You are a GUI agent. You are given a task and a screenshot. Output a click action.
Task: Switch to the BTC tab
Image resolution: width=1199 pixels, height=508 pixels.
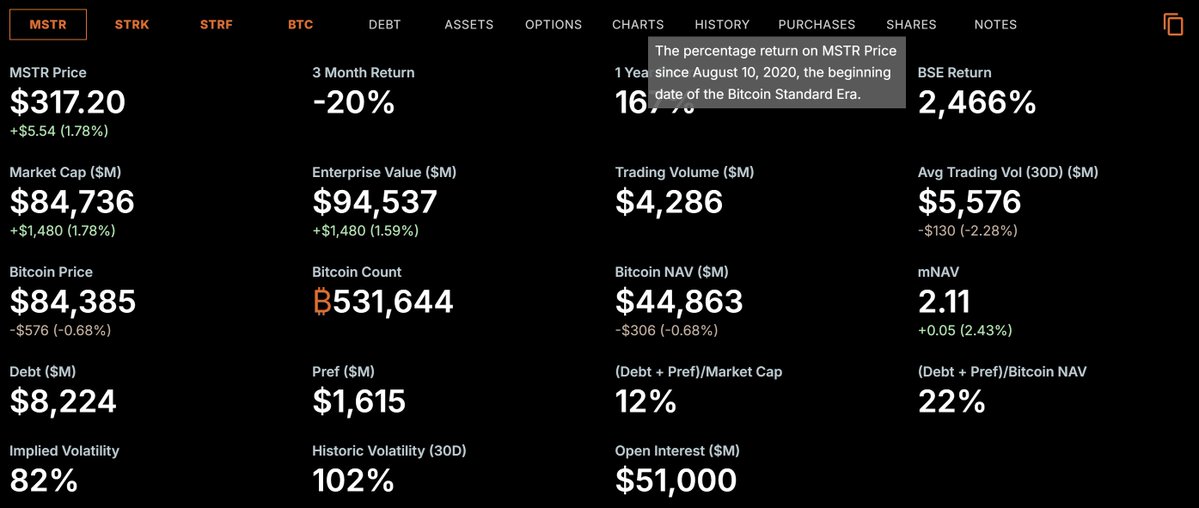(300, 24)
